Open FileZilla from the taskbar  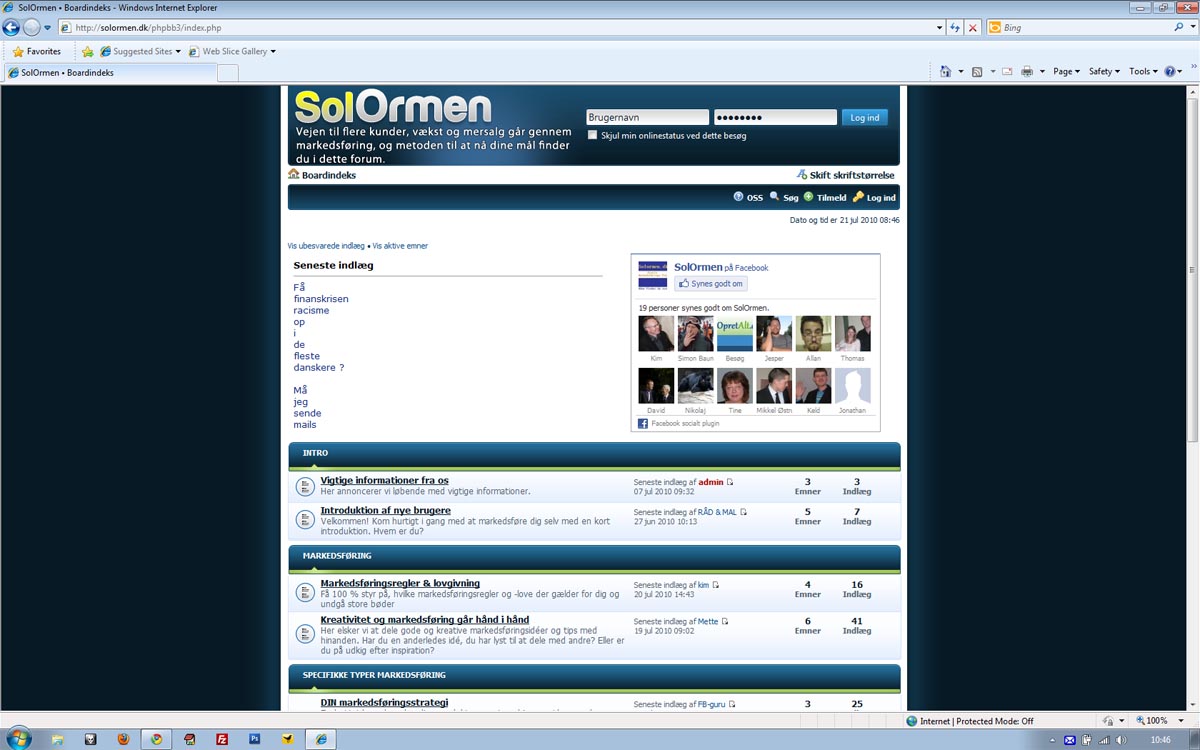pyautogui.click(x=222, y=739)
